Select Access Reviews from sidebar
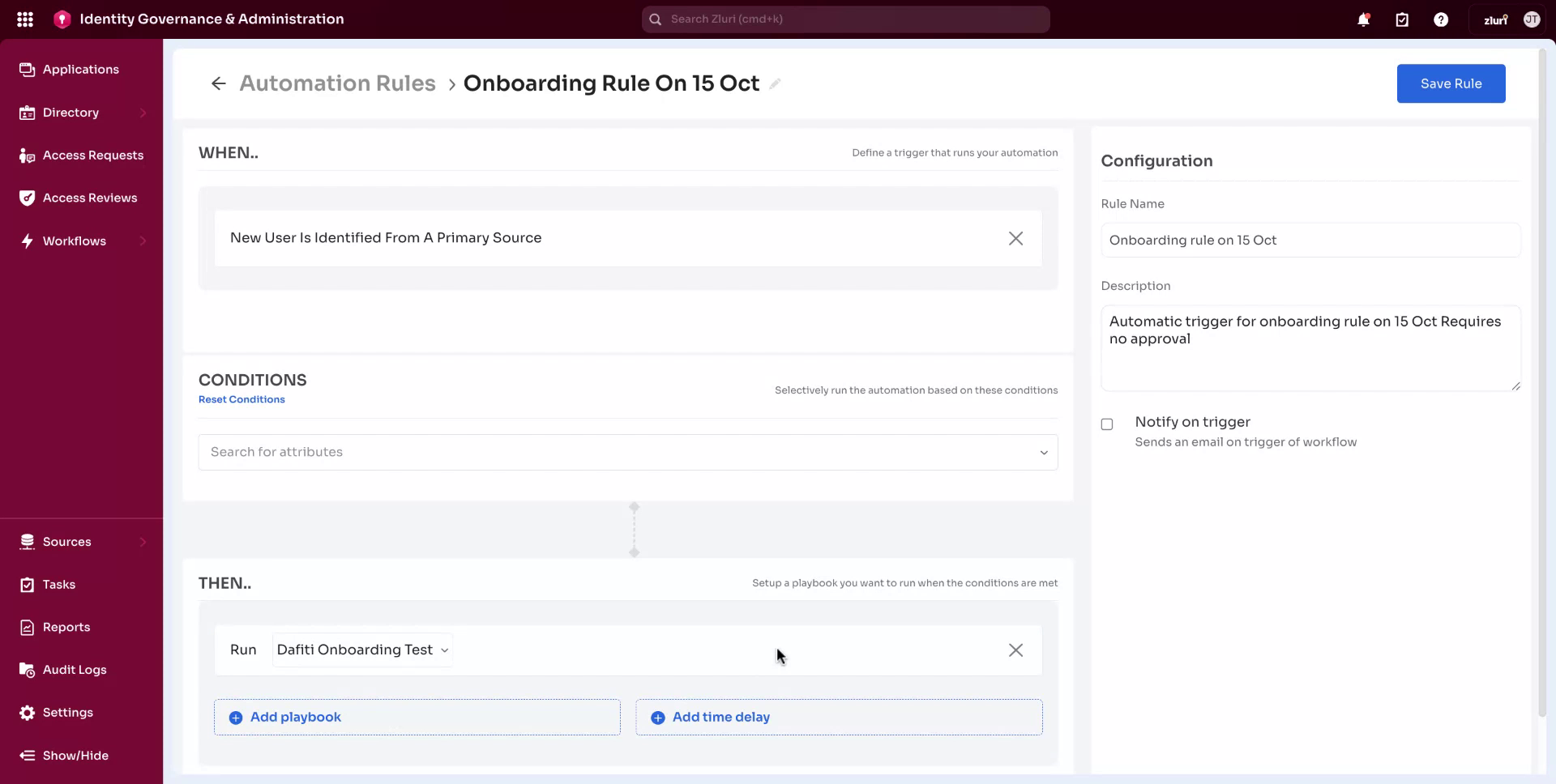This screenshot has height=784, width=1556. [x=89, y=198]
